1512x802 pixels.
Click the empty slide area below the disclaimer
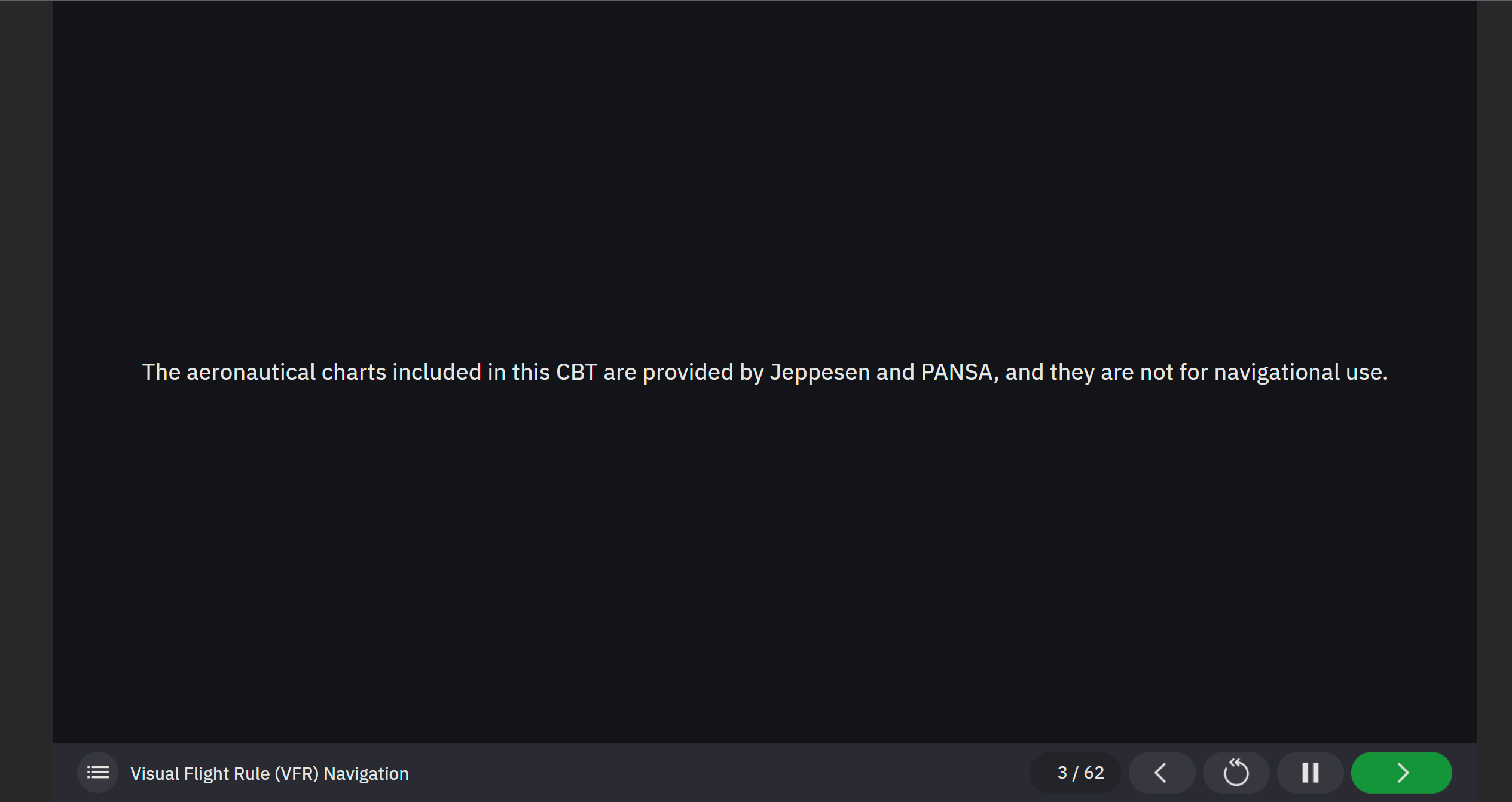pyautogui.click(x=765, y=568)
